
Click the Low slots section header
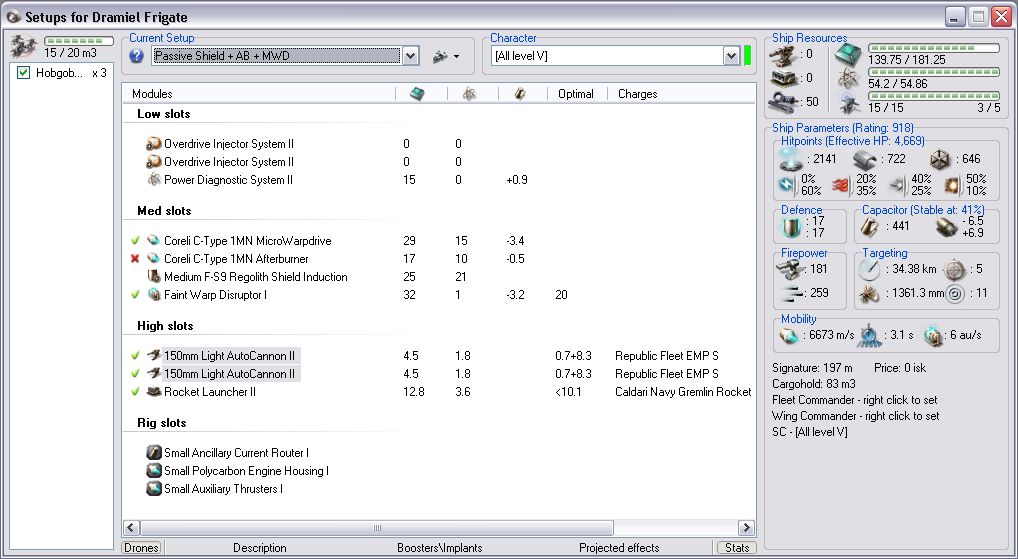click(x=164, y=114)
